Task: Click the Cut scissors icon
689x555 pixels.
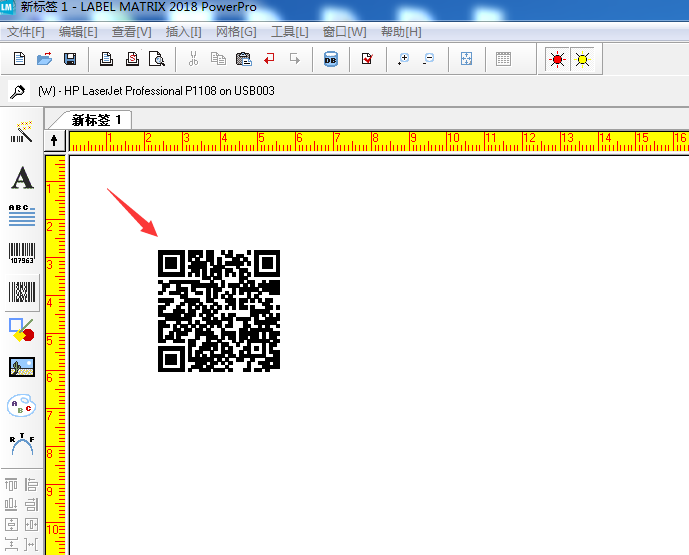Action: point(193,58)
